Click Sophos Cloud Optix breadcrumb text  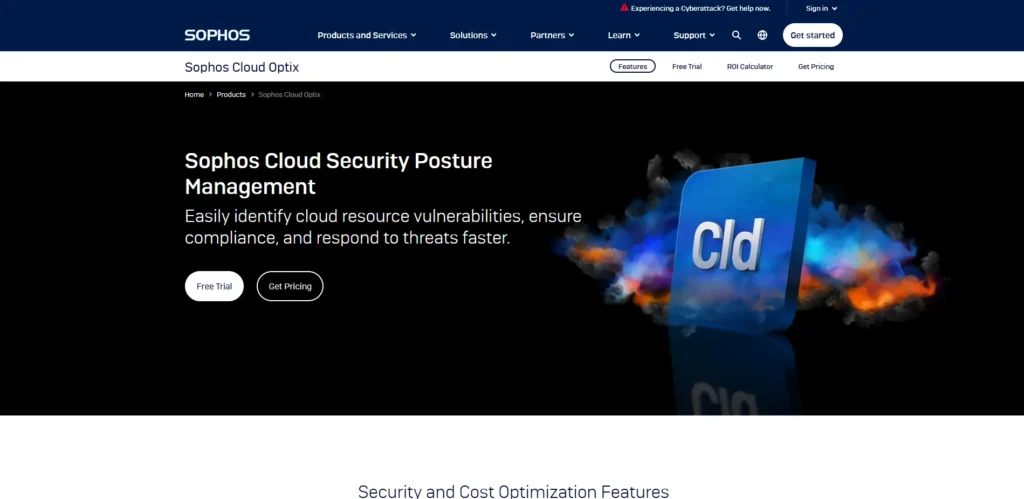point(289,95)
